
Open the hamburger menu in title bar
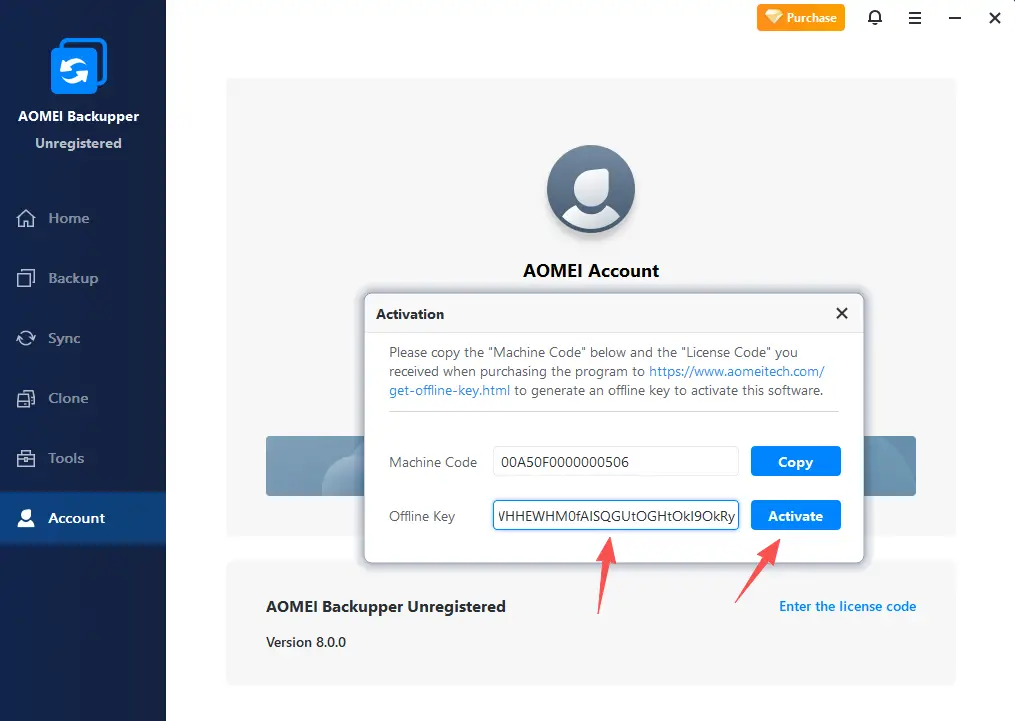[x=915, y=18]
